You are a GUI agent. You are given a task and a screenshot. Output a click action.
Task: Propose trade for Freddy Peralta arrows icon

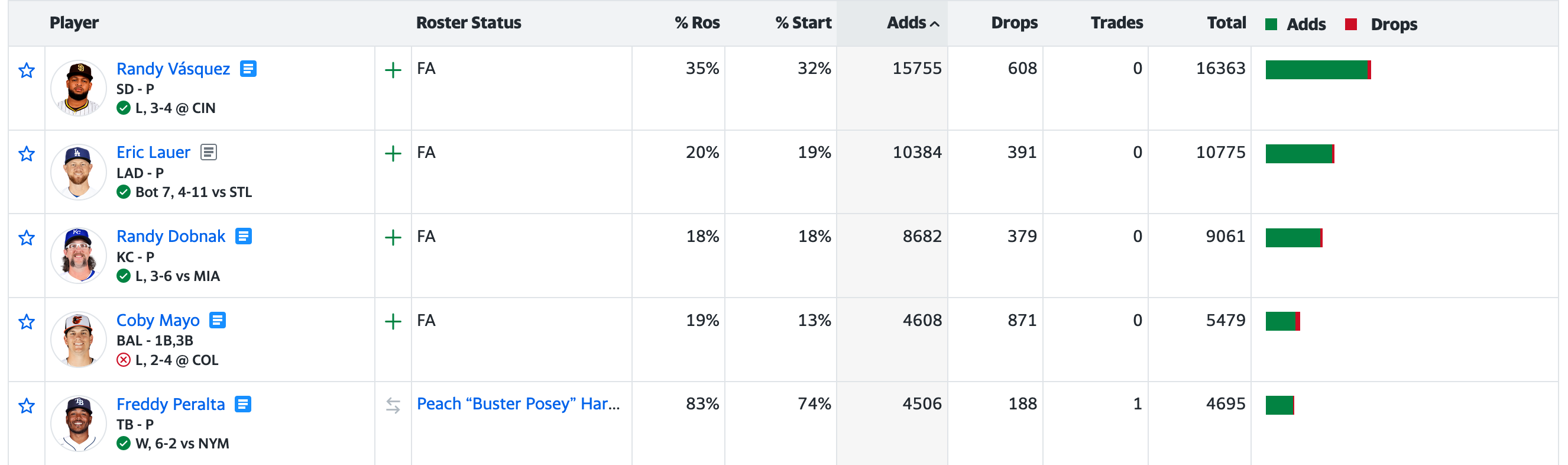point(393,405)
